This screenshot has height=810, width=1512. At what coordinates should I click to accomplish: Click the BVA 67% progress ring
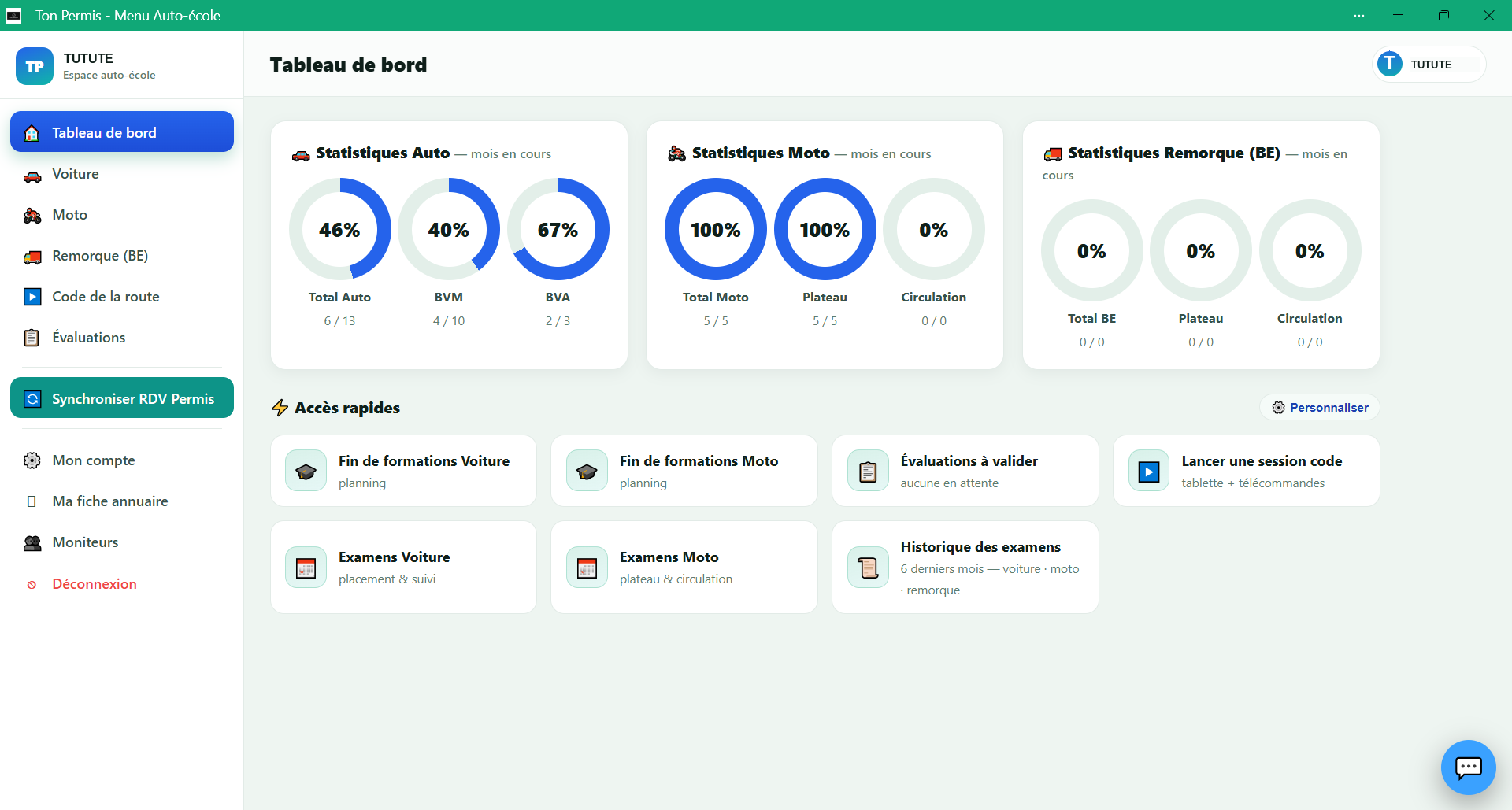click(558, 229)
